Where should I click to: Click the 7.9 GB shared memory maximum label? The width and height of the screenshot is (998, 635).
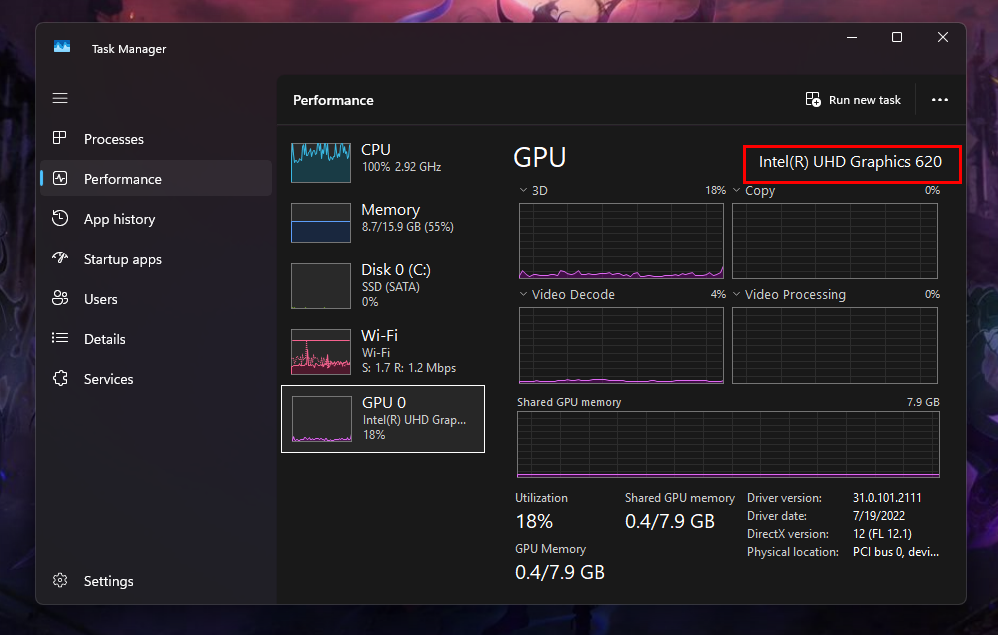923,402
